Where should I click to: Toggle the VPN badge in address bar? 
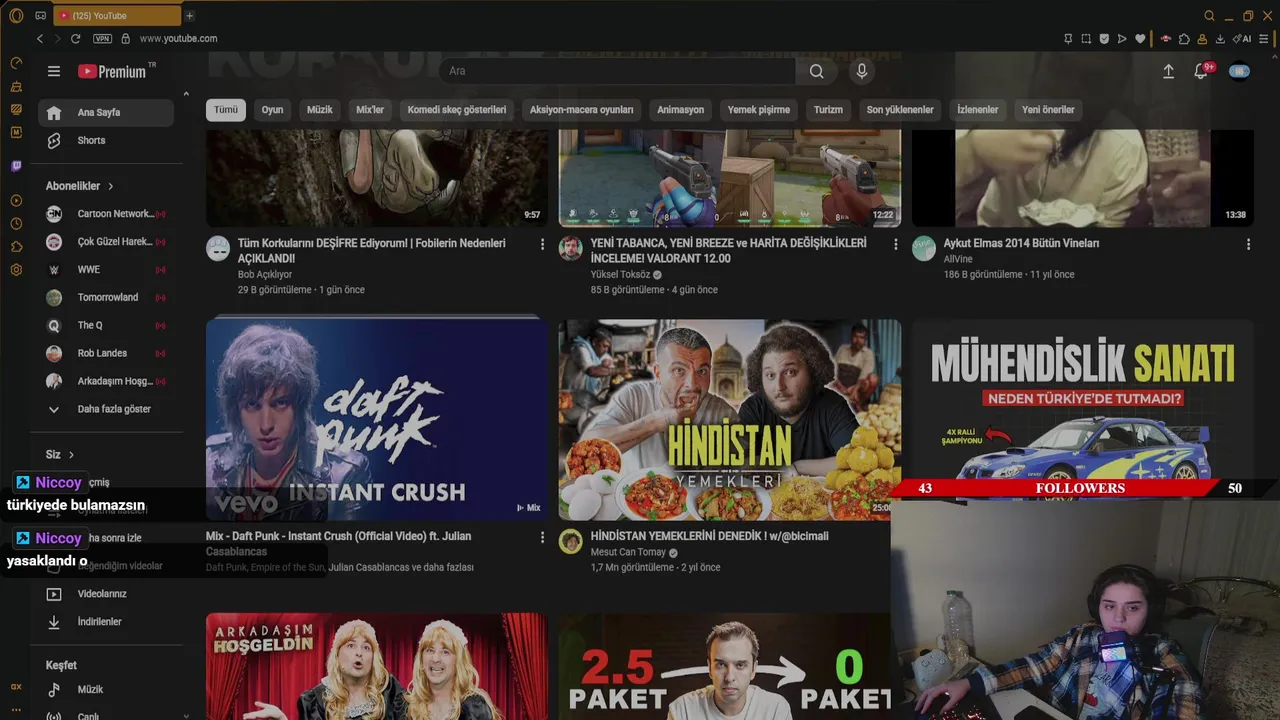[x=102, y=38]
